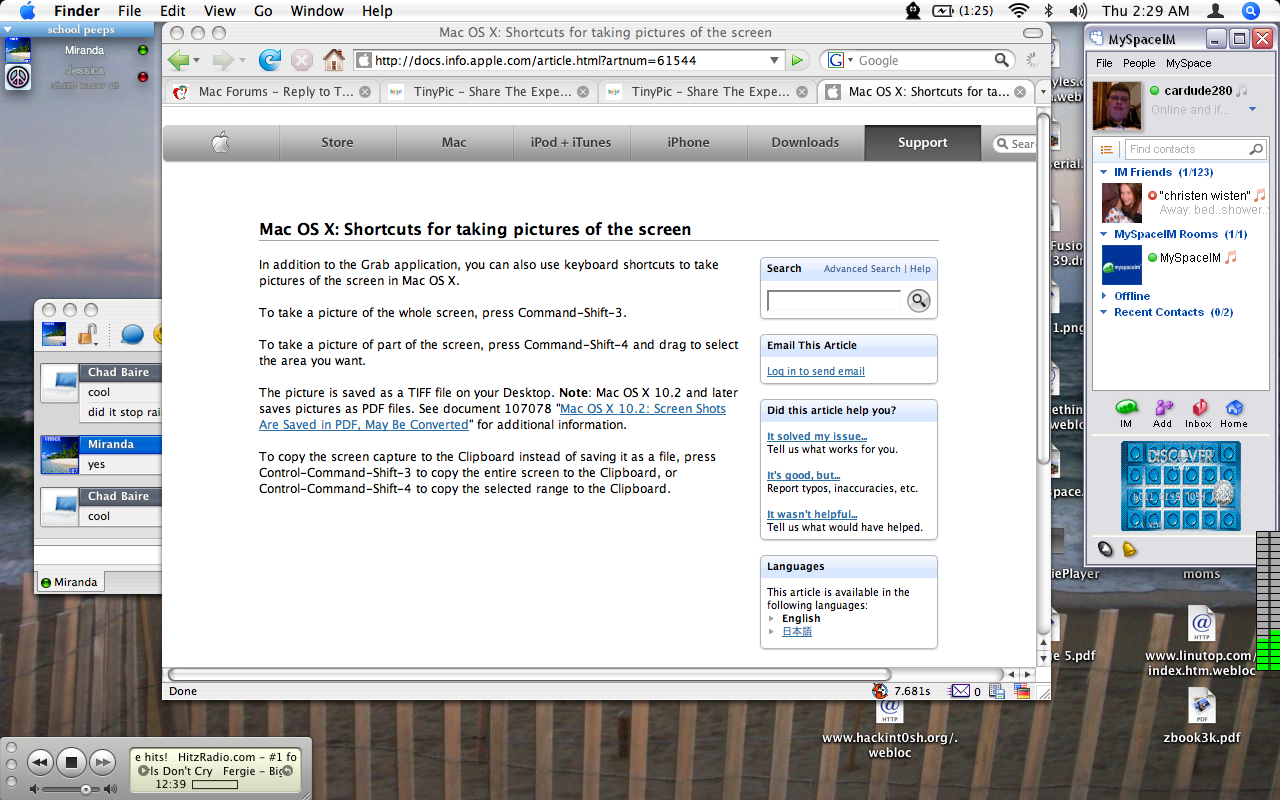Click the orange list view icon in MySpaceIM

1107,149
